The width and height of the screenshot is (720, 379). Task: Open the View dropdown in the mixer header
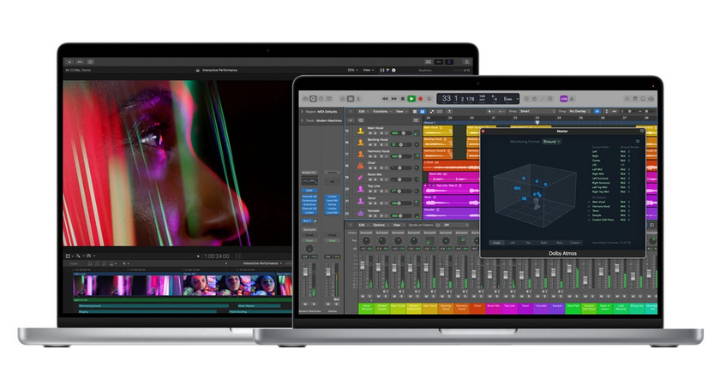point(398,225)
